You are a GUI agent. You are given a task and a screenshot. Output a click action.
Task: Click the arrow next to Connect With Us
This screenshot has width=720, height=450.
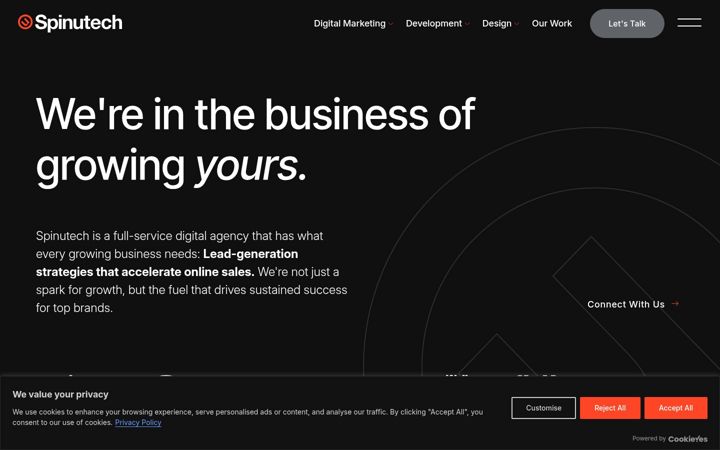675,304
